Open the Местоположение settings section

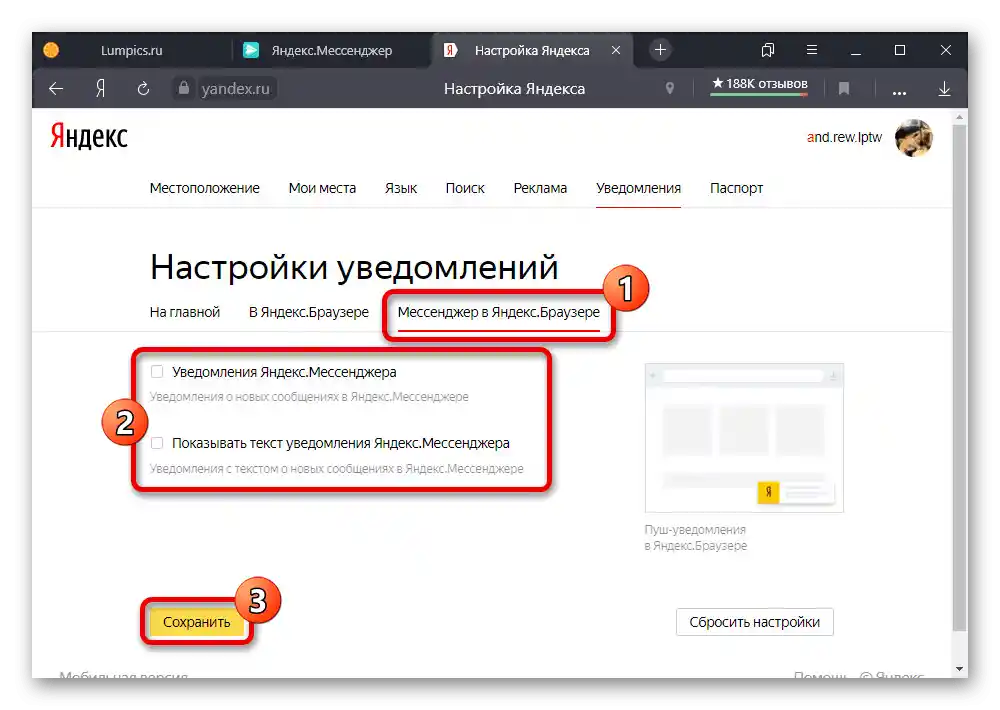[x=205, y=188]
